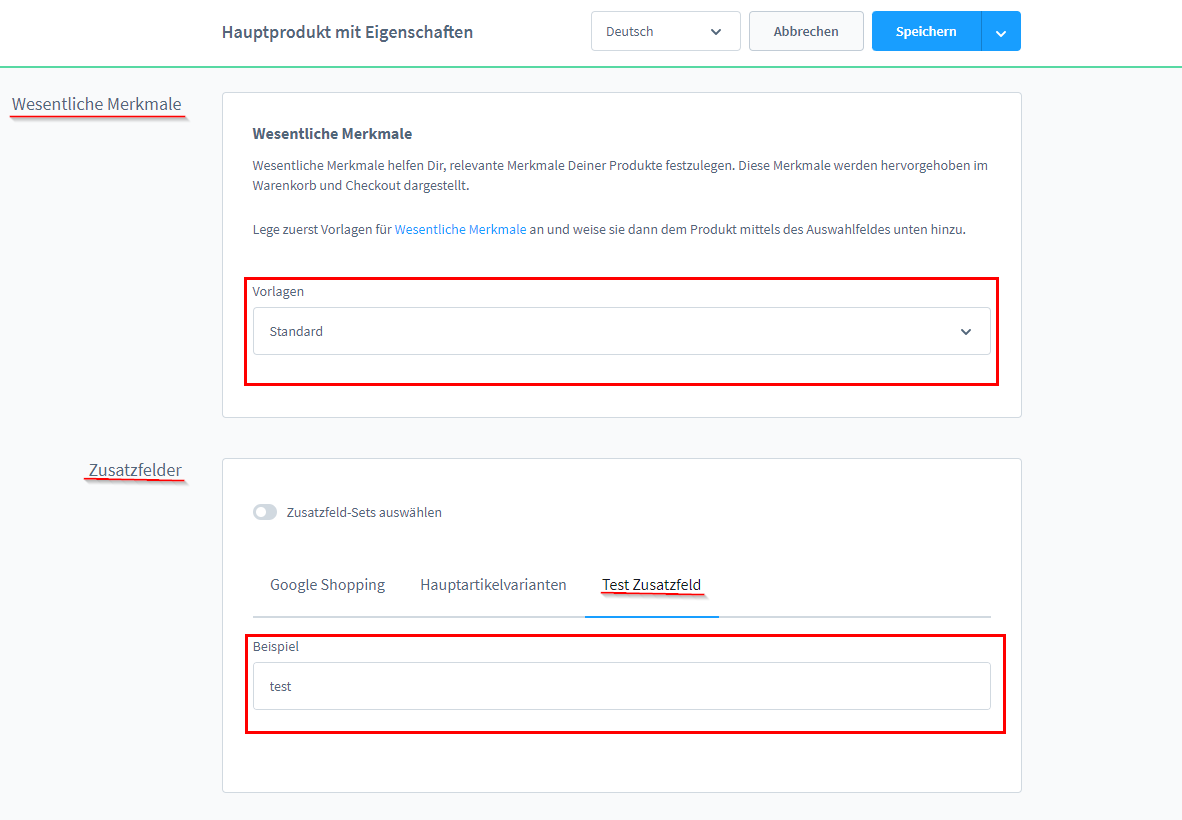This screenshot has height=820, width=1182.
Task: Toggle Zusatzfeld-Sets auswählen switch
Action: [265, 512]
